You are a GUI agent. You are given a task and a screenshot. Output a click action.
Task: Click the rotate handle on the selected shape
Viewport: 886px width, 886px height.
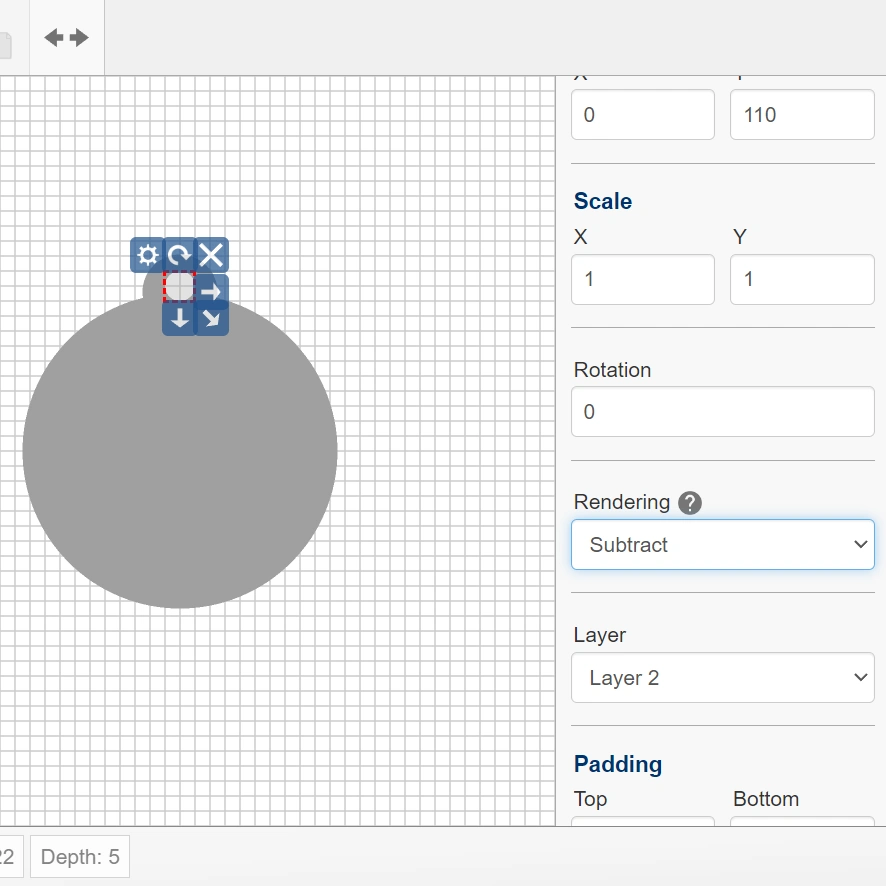179,255
